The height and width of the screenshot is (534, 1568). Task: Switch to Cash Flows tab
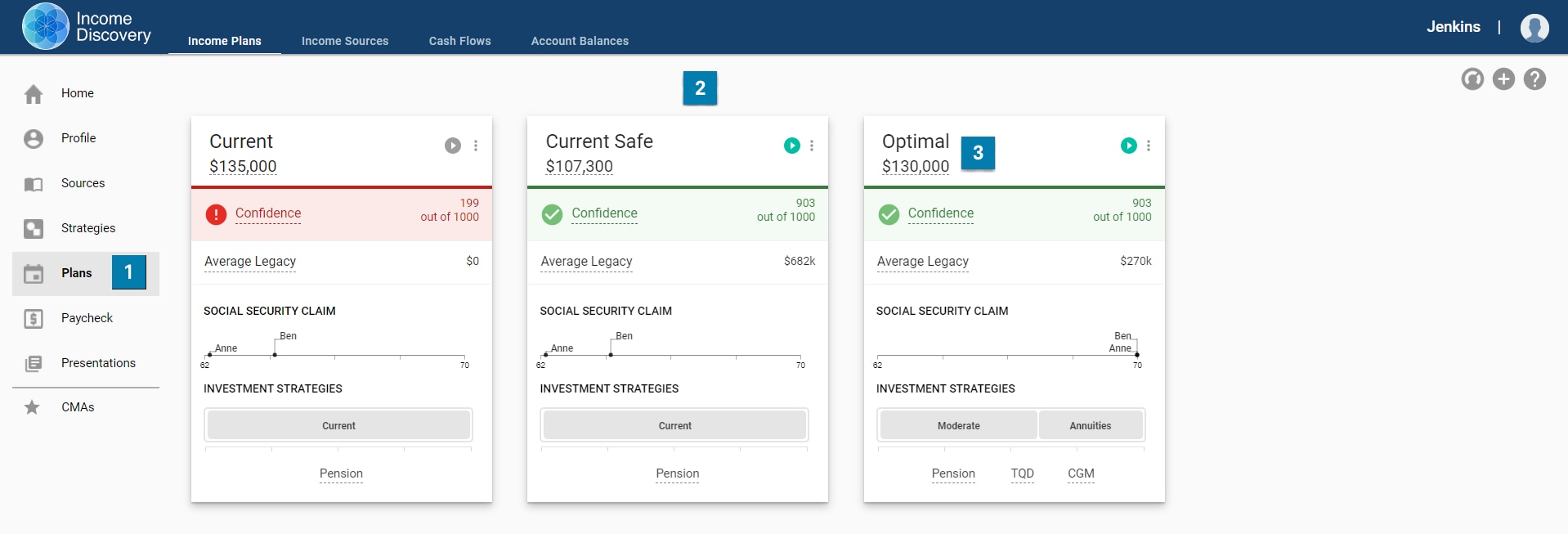tap(460, 41)
